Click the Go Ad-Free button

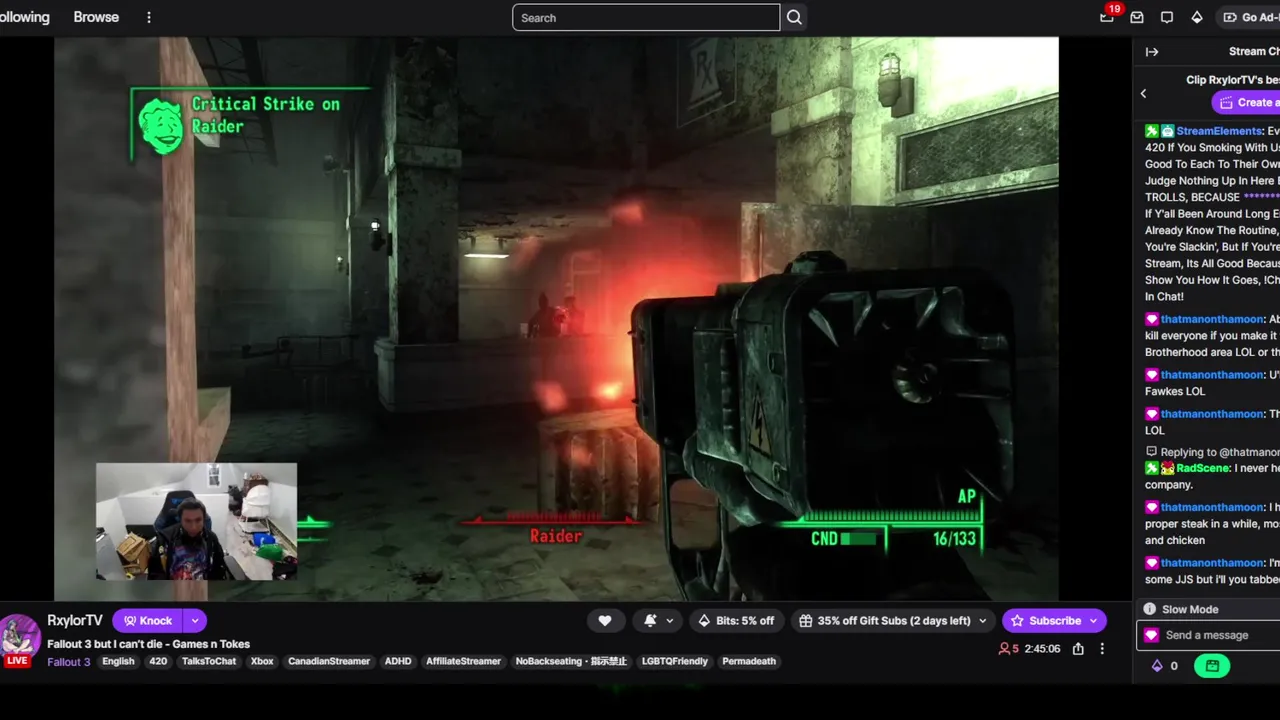coord(1250,17)
